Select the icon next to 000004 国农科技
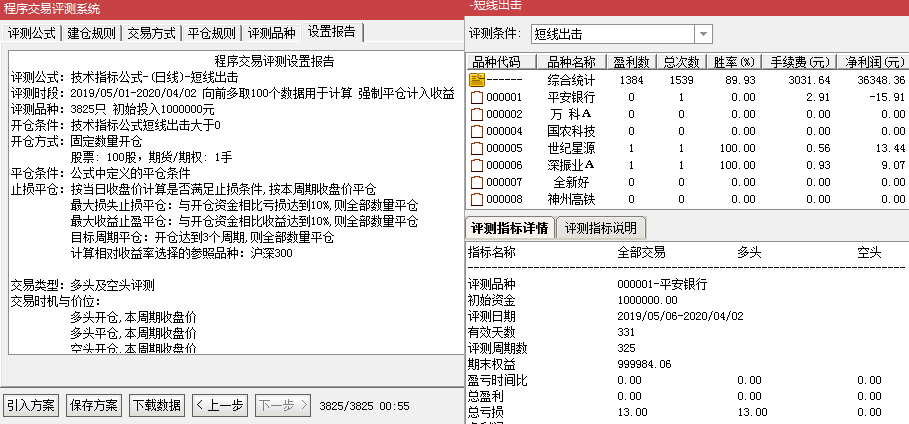This screenshot has width=909, height=424. (476, 131)
